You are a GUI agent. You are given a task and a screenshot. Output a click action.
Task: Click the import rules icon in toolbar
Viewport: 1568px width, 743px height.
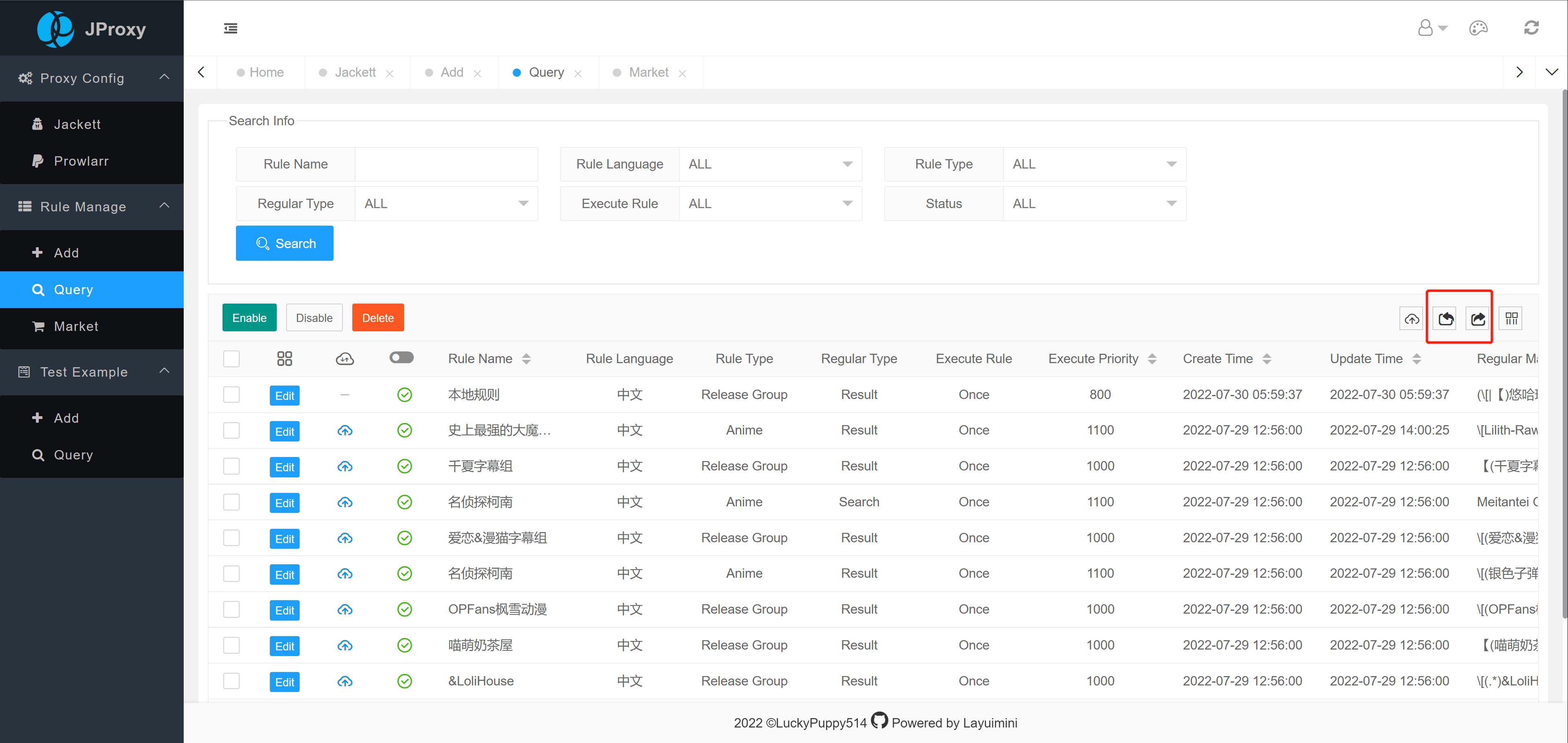click(x=1446, y=318)
